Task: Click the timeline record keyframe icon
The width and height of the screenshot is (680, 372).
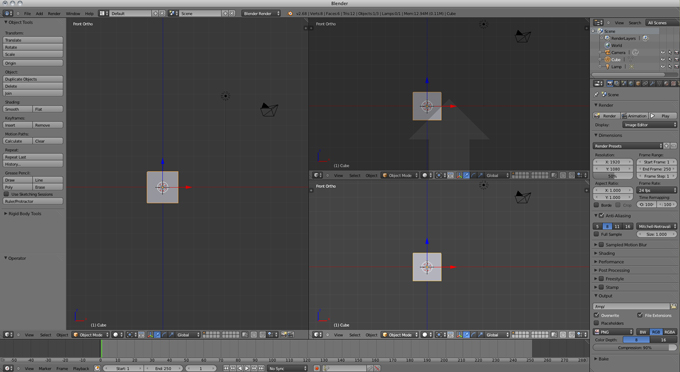Action: (317, 368)
